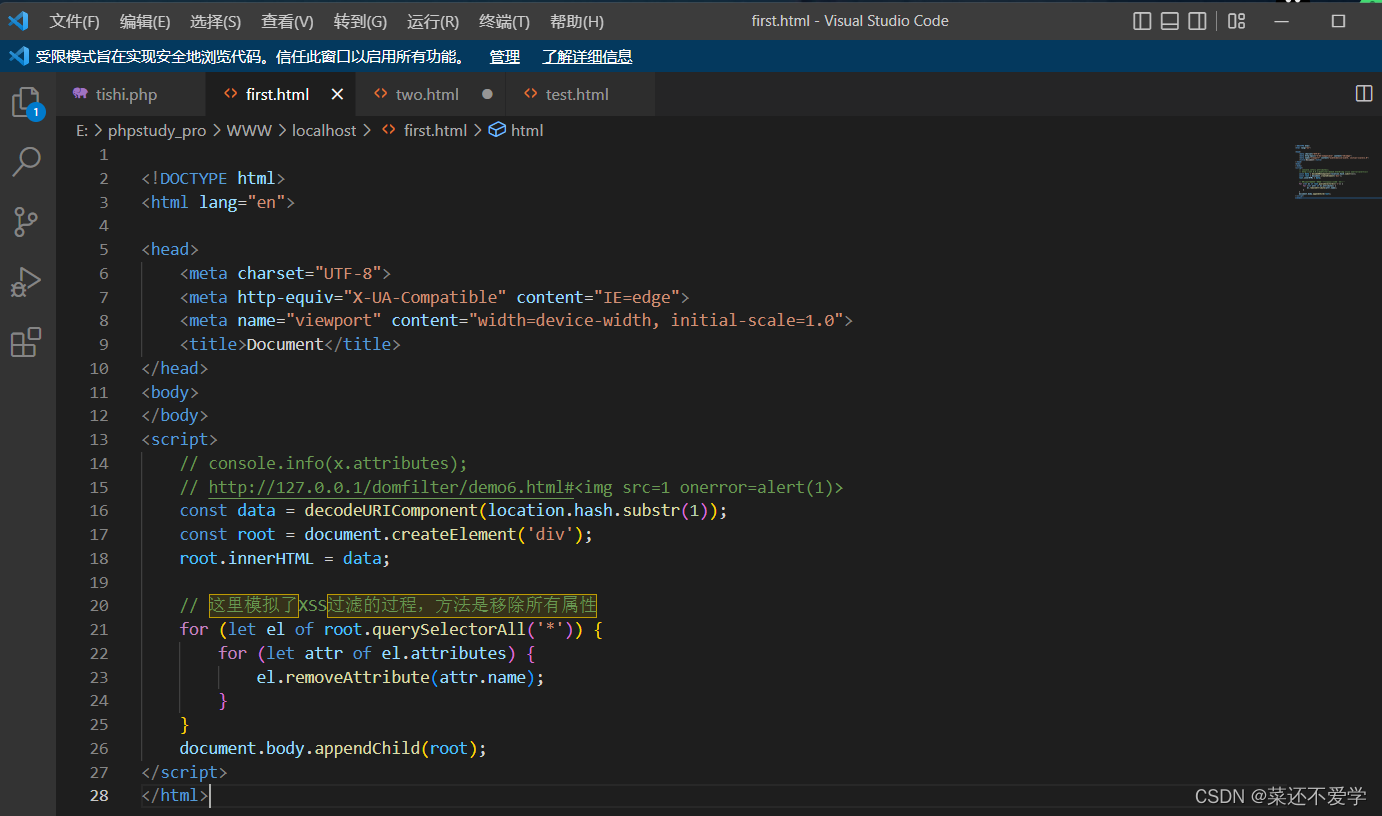
Task: Open the customize layout icon
Action: [1237, 21]
